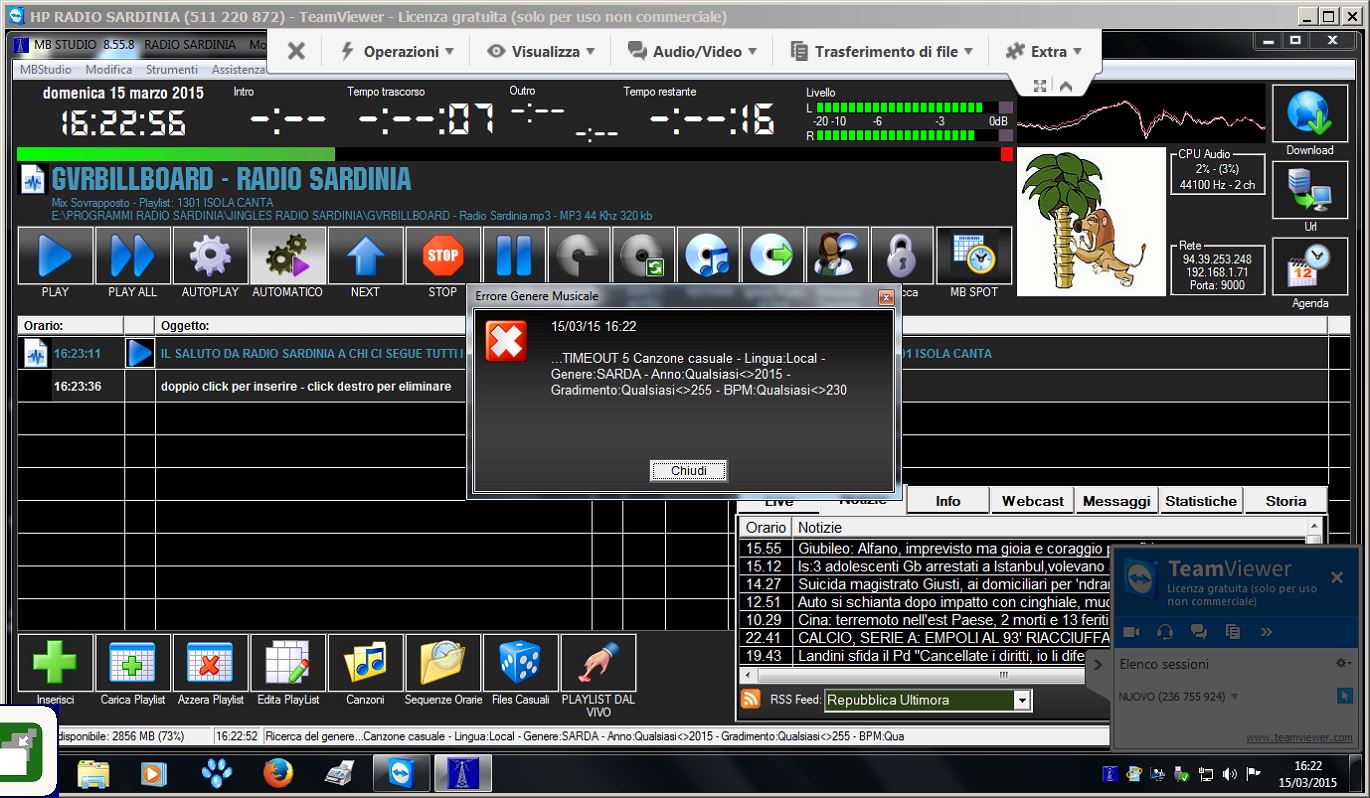The width and height of the screenshot is (1370, 798).
Task: Click the PLAYLIST DAL VIVO hand icon
Action: (598, 662)
